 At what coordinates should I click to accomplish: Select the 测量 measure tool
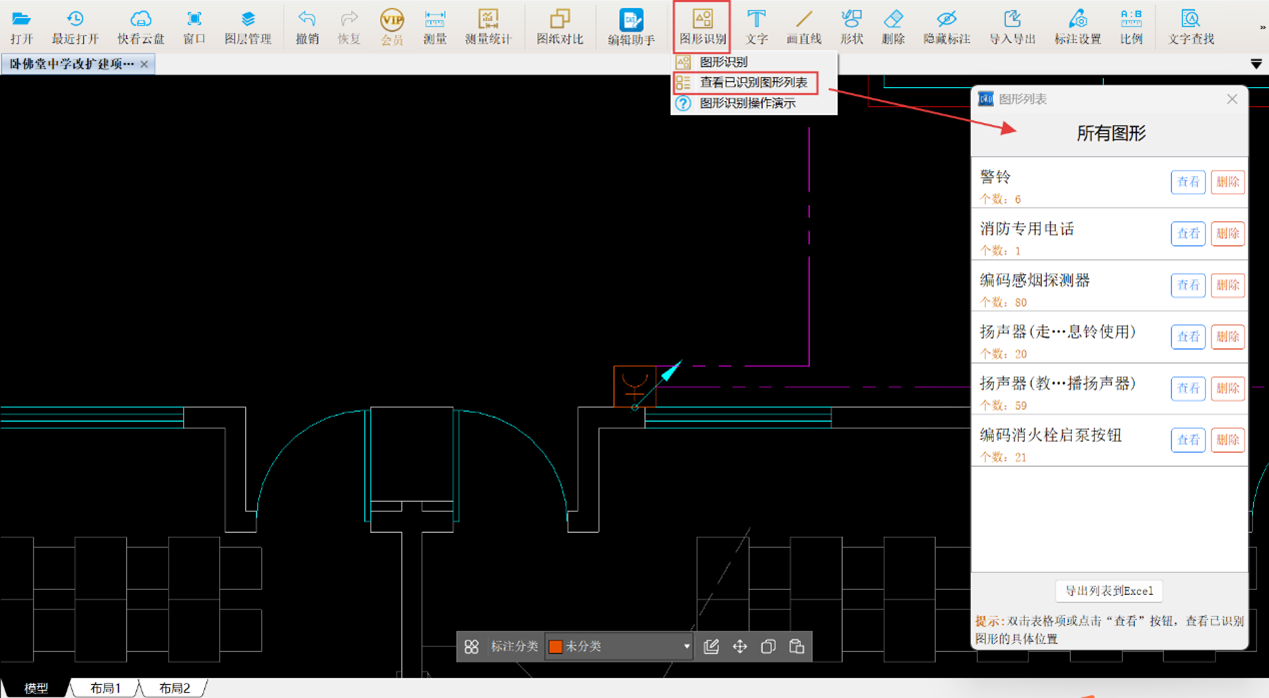(434, 27)
